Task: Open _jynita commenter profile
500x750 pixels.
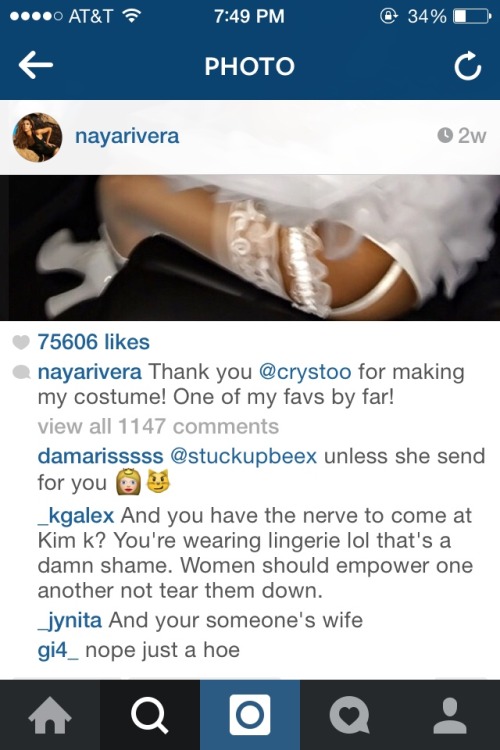Action: point(69,620)
